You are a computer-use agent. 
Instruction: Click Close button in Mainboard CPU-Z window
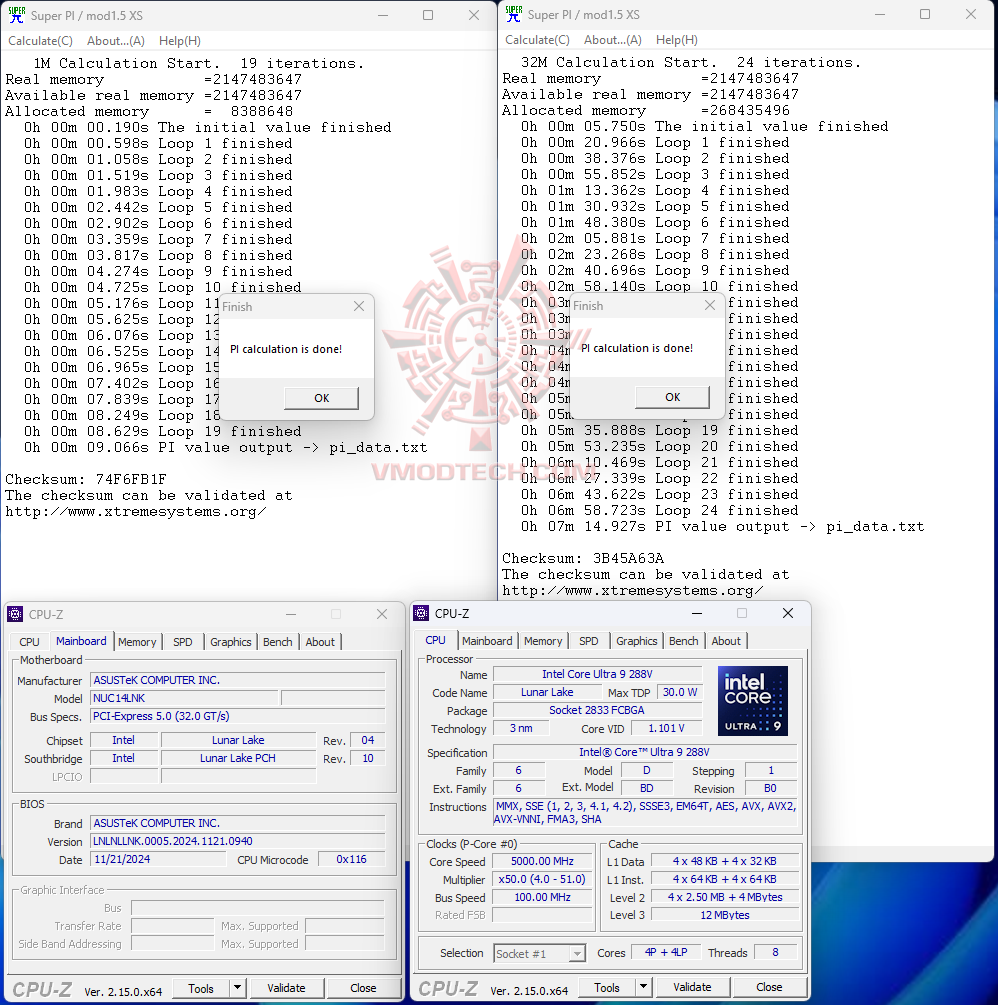pyautogui.click(x=363, y=988)
